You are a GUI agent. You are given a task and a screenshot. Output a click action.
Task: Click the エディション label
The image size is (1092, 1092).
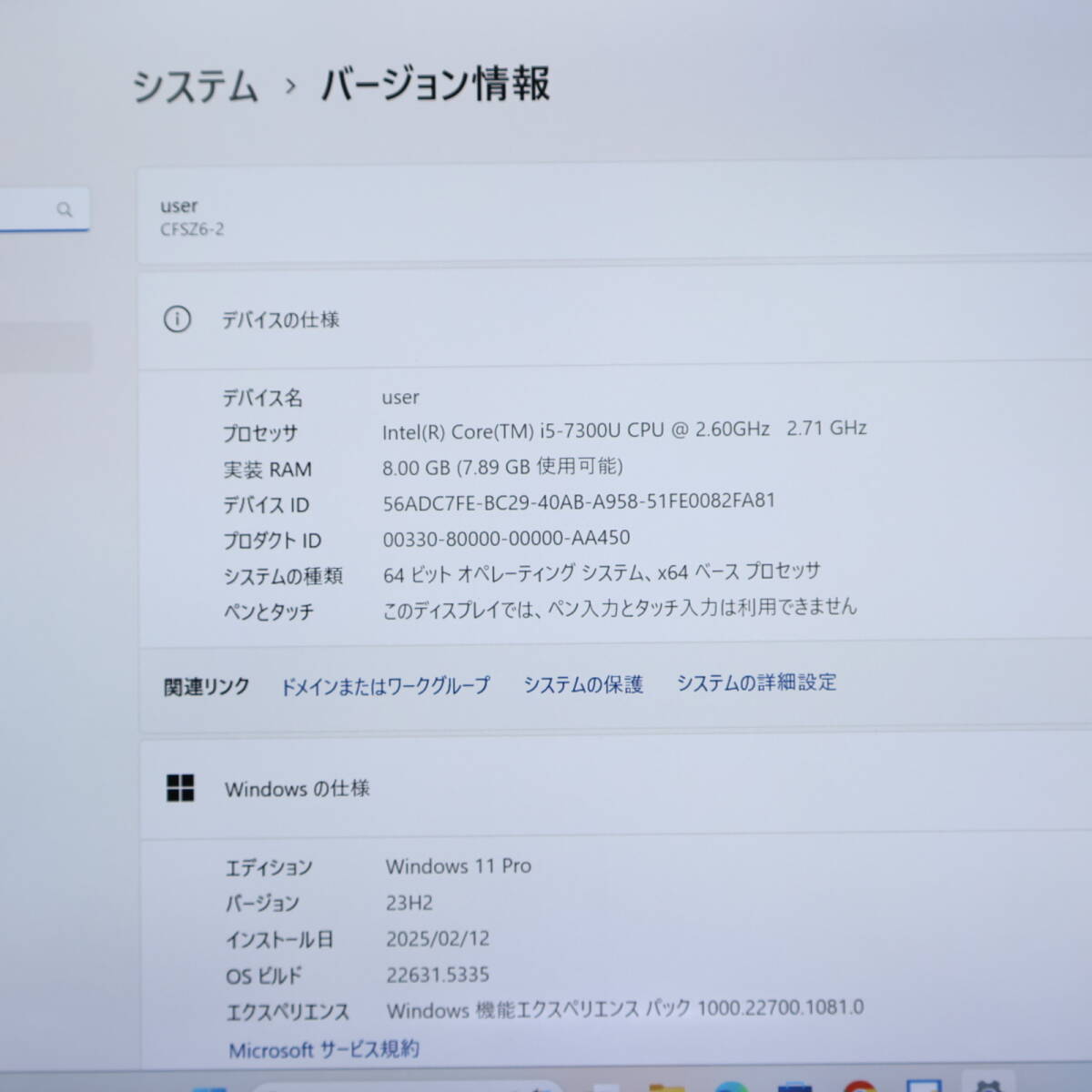[x=268, y=867]
